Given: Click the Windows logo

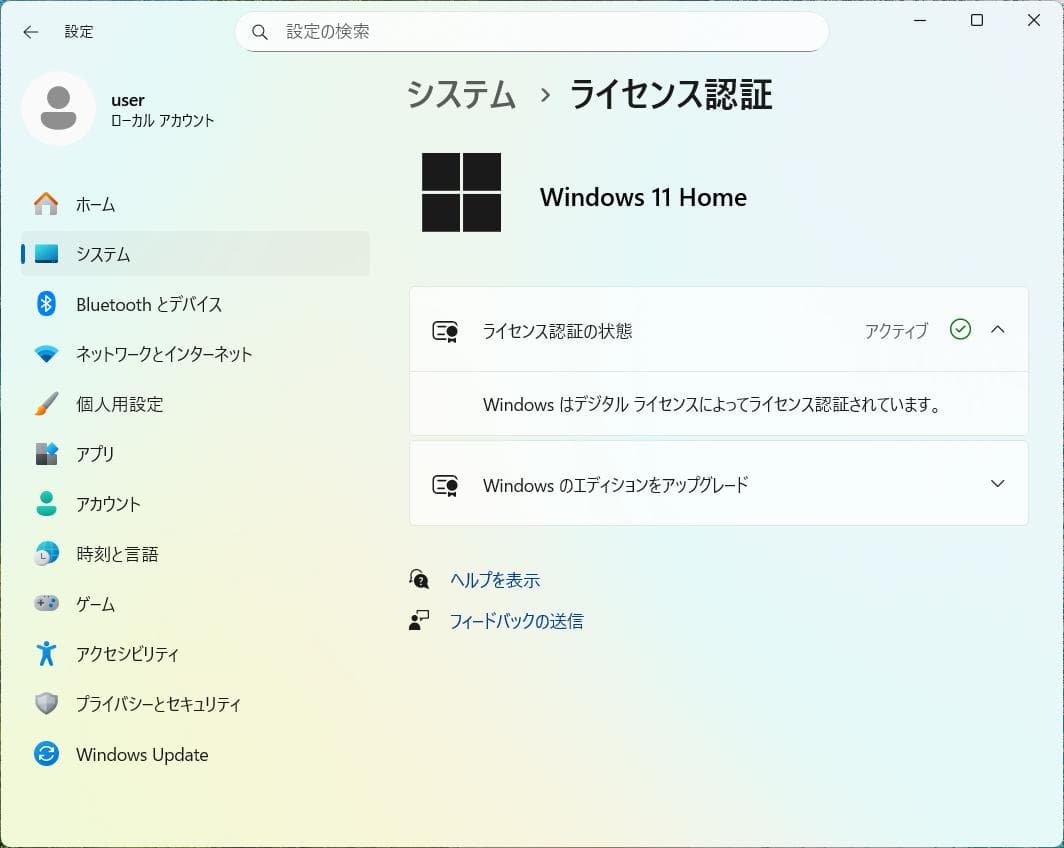Looking at the screenshot, I should pyautogui.click(x=461, y=192).
